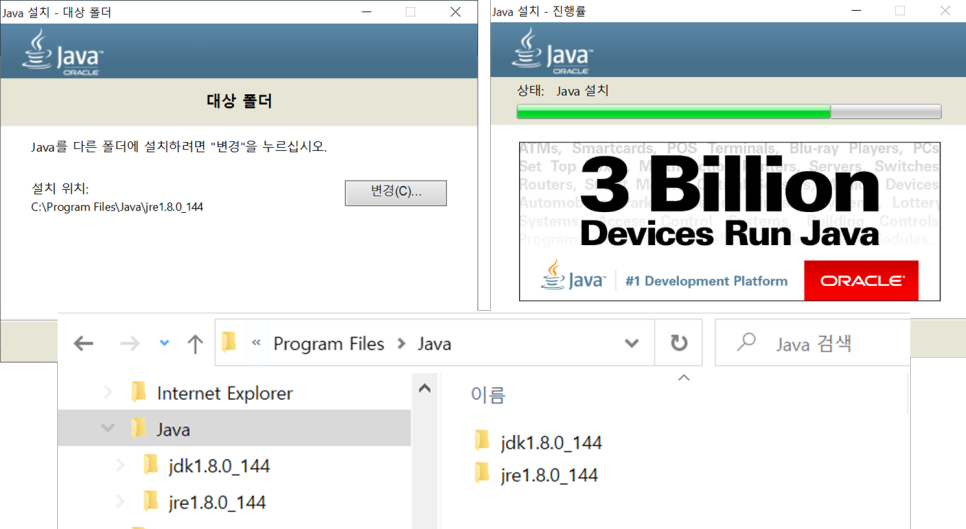Go up one folder level
This screenshot has height=529, width=966.
pyautogui.click(x=195, y=344)
